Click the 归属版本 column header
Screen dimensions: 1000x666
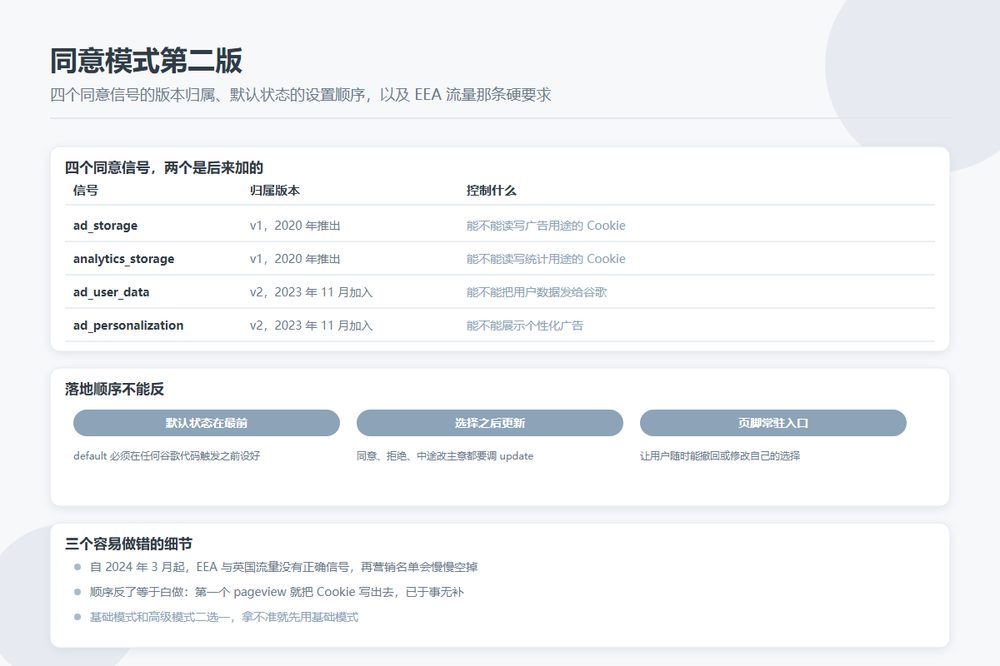274,190
